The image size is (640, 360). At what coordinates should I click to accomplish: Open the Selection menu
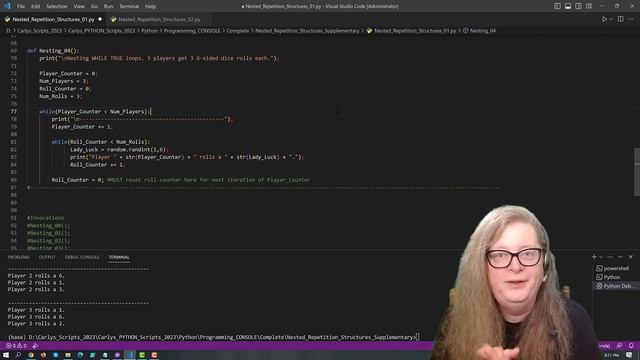pyautogui.click(x=57, y=7)
